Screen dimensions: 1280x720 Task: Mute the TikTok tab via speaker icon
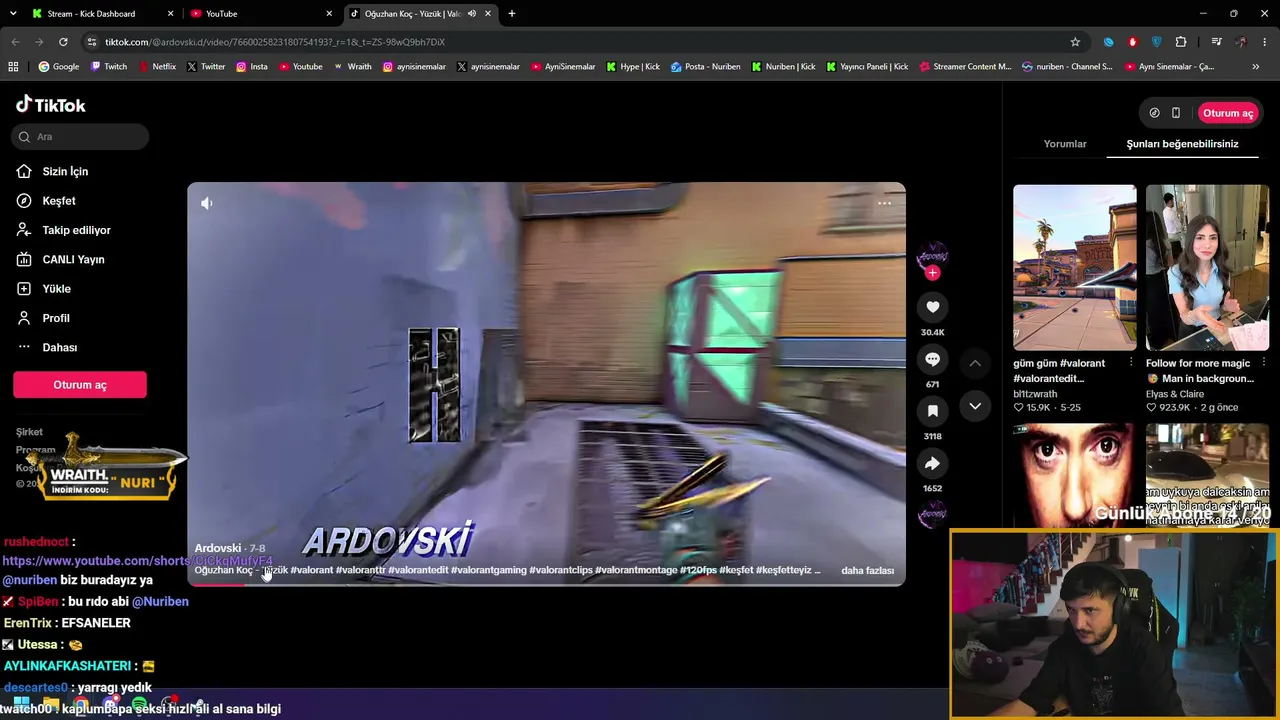472,14
